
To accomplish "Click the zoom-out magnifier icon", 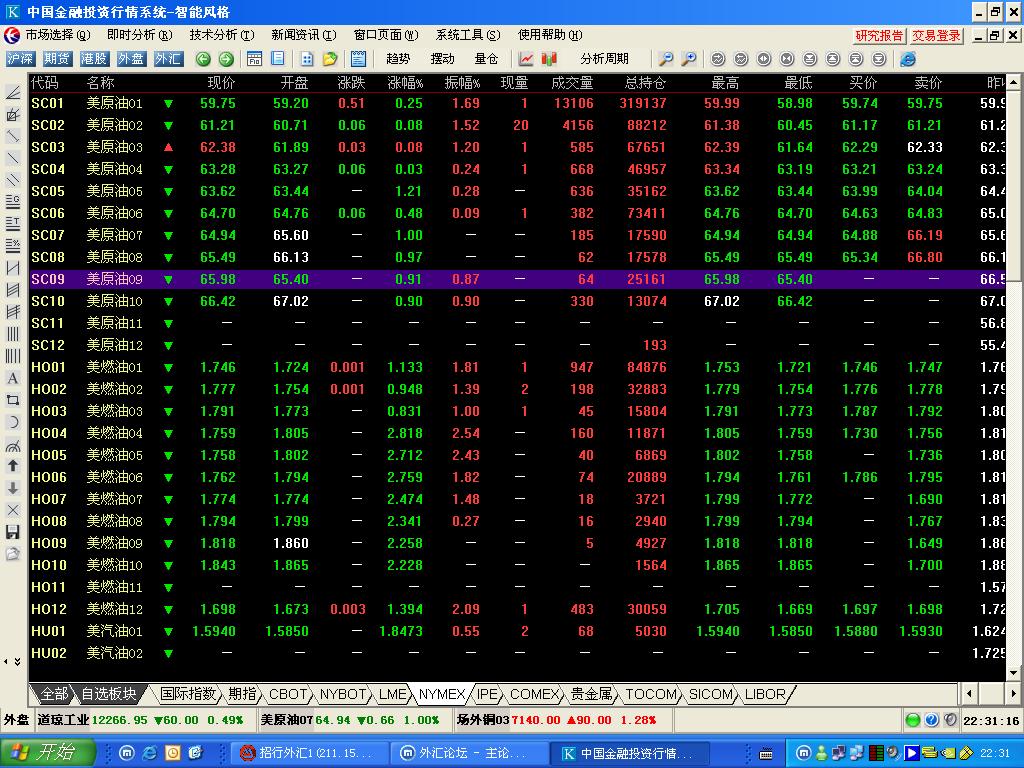I will click(x=665, y=59).
